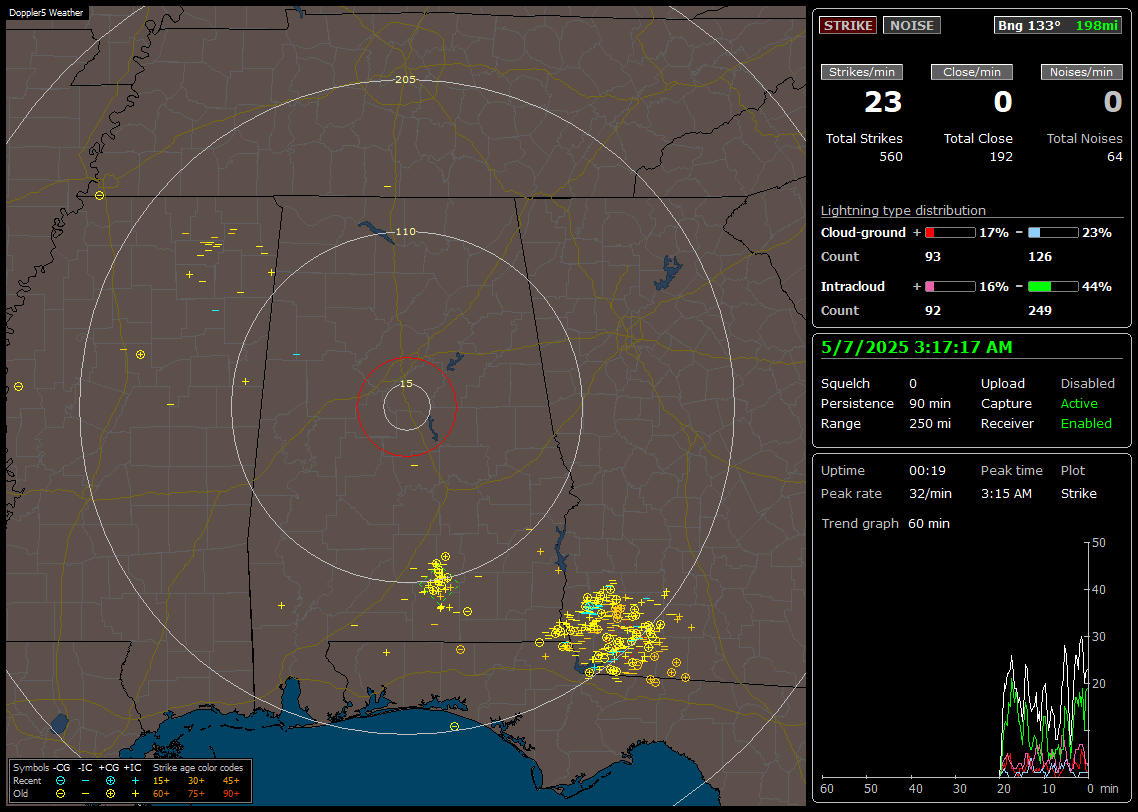
Task: Click the cloud-ground count 126
Action: coord(1040,257)
